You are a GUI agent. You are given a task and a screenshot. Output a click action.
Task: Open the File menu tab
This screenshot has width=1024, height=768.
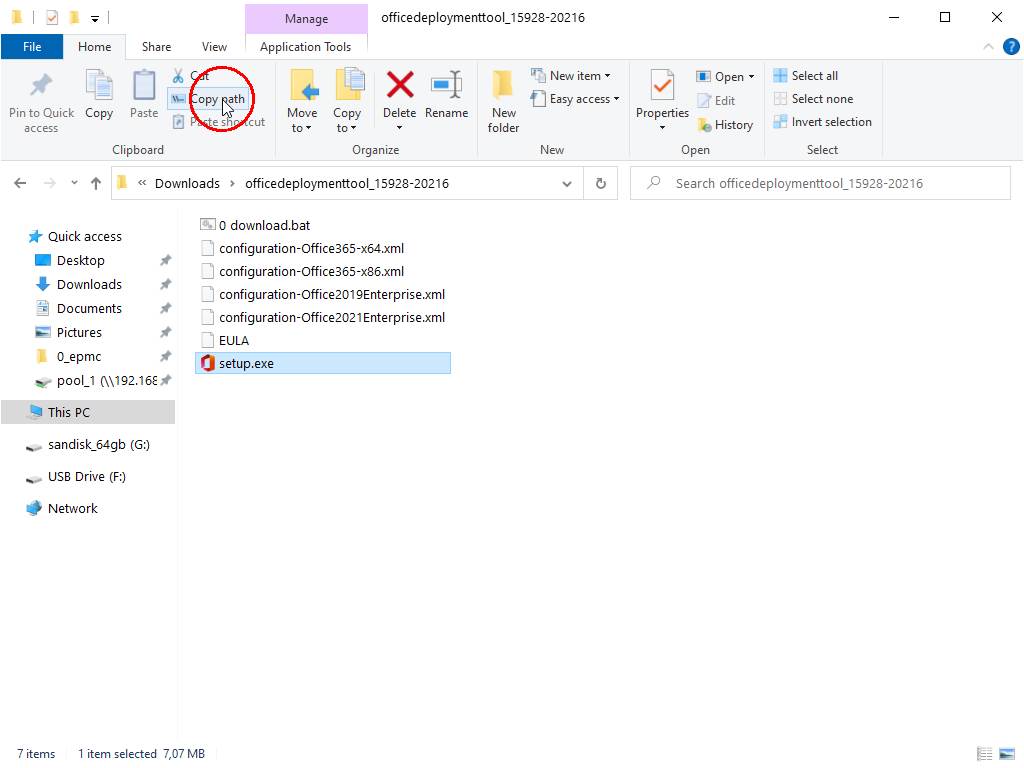[x=32, y=46]
